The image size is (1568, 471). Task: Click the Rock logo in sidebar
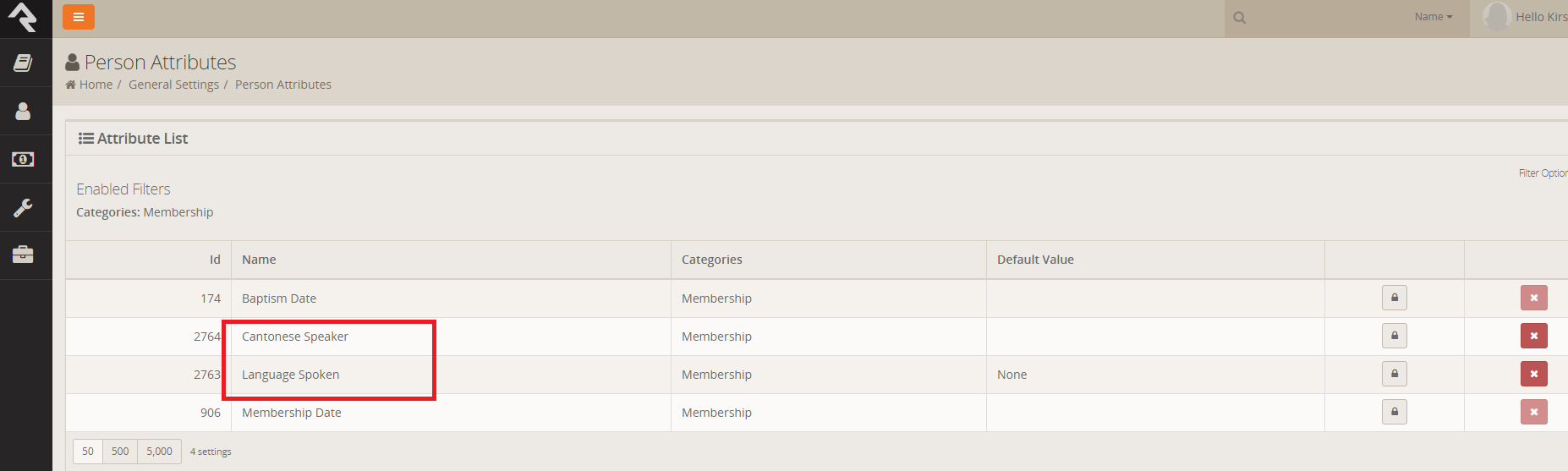click(x=23, y=17)
